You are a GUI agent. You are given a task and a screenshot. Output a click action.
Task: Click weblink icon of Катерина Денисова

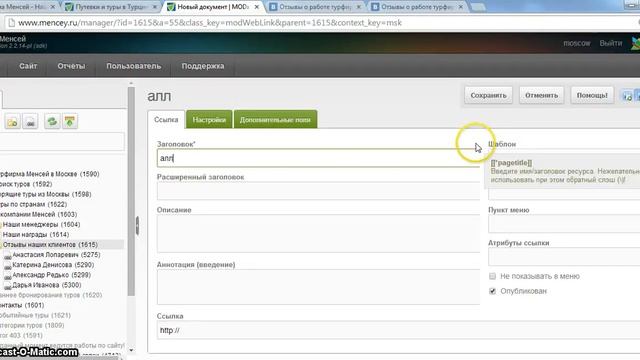7,266
